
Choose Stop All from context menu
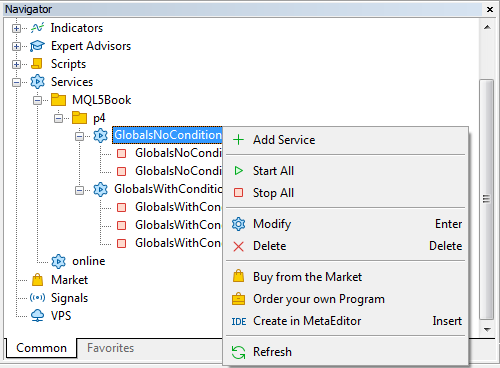tap(346, 193)
